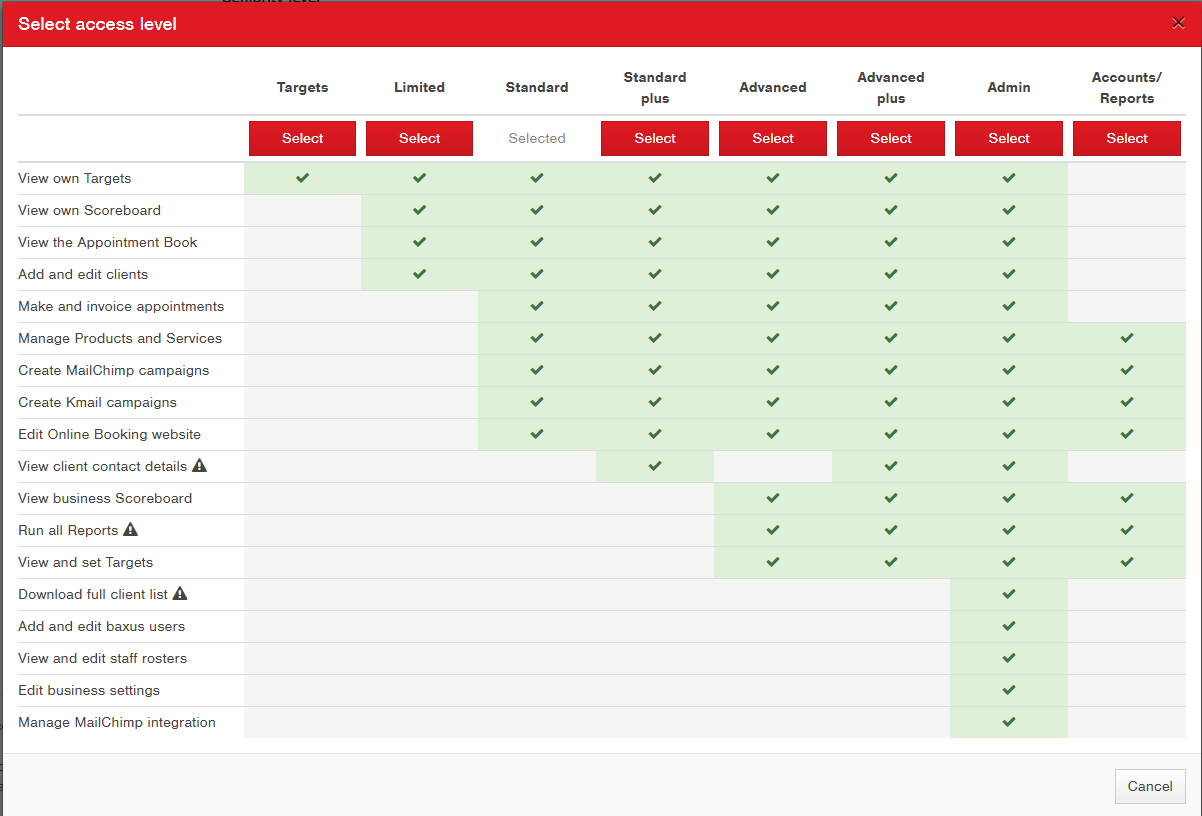Select the Limited access level
The width and height of the screenshot is (1202, 816).
419,138
